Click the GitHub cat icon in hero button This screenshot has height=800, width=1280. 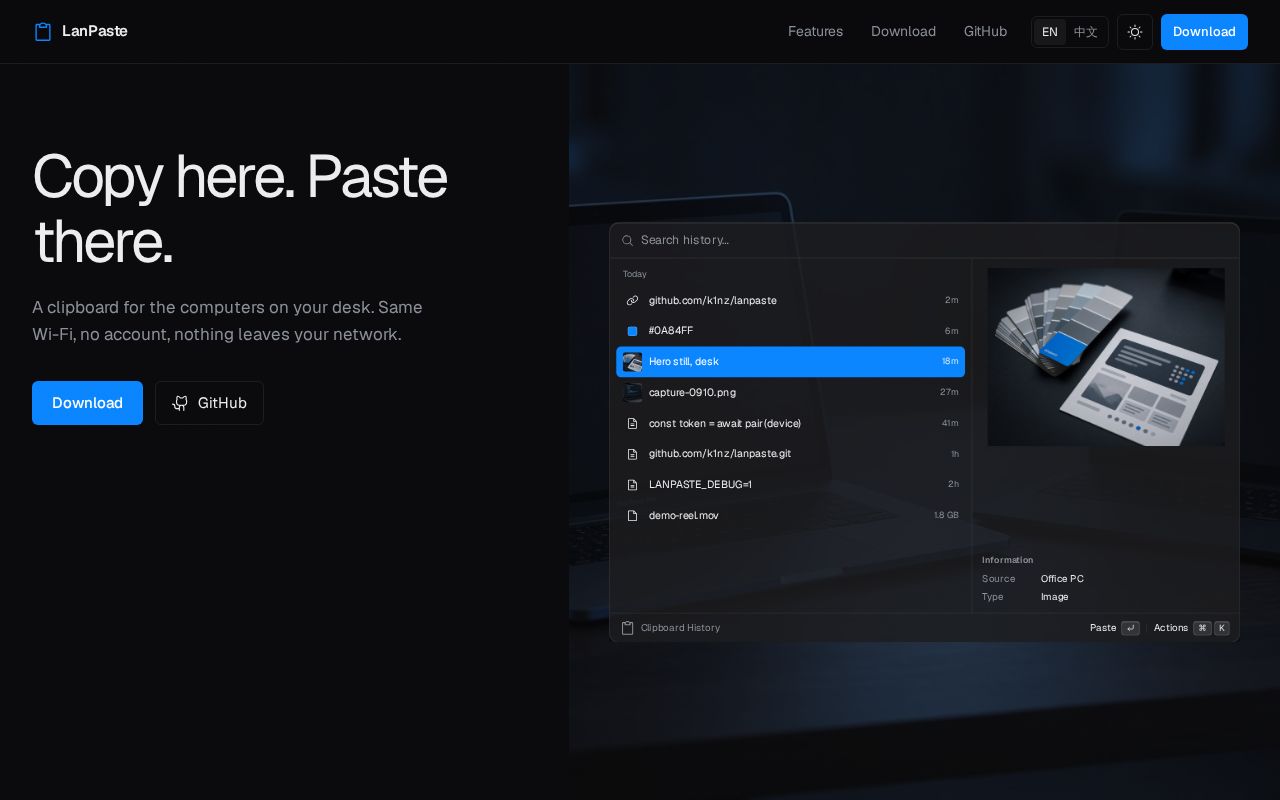pos(180,403)
